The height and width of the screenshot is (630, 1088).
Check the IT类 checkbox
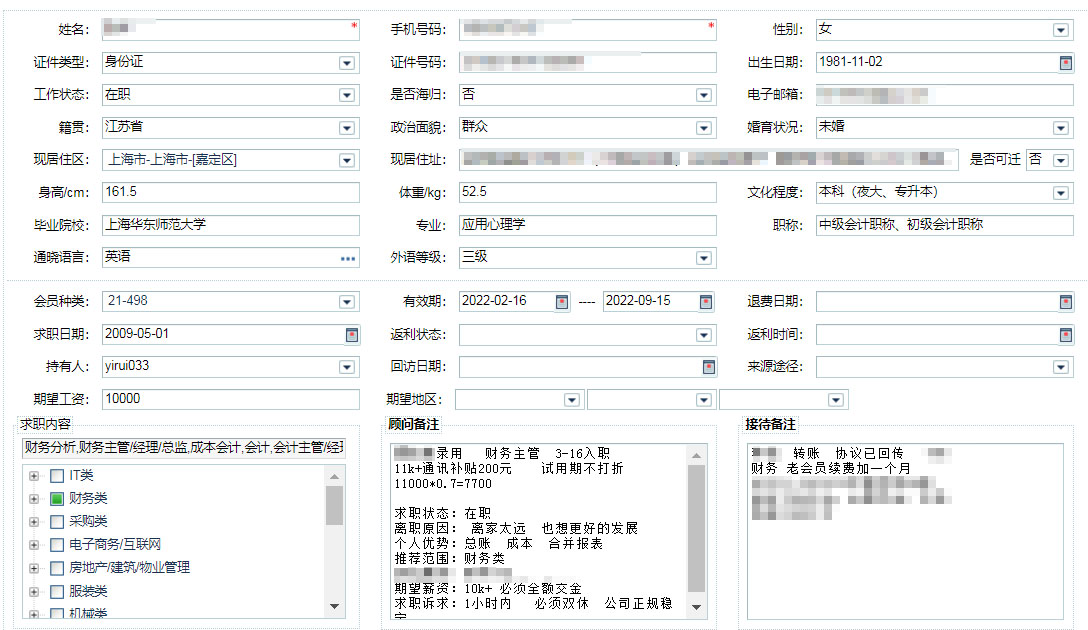coord(58,476)
